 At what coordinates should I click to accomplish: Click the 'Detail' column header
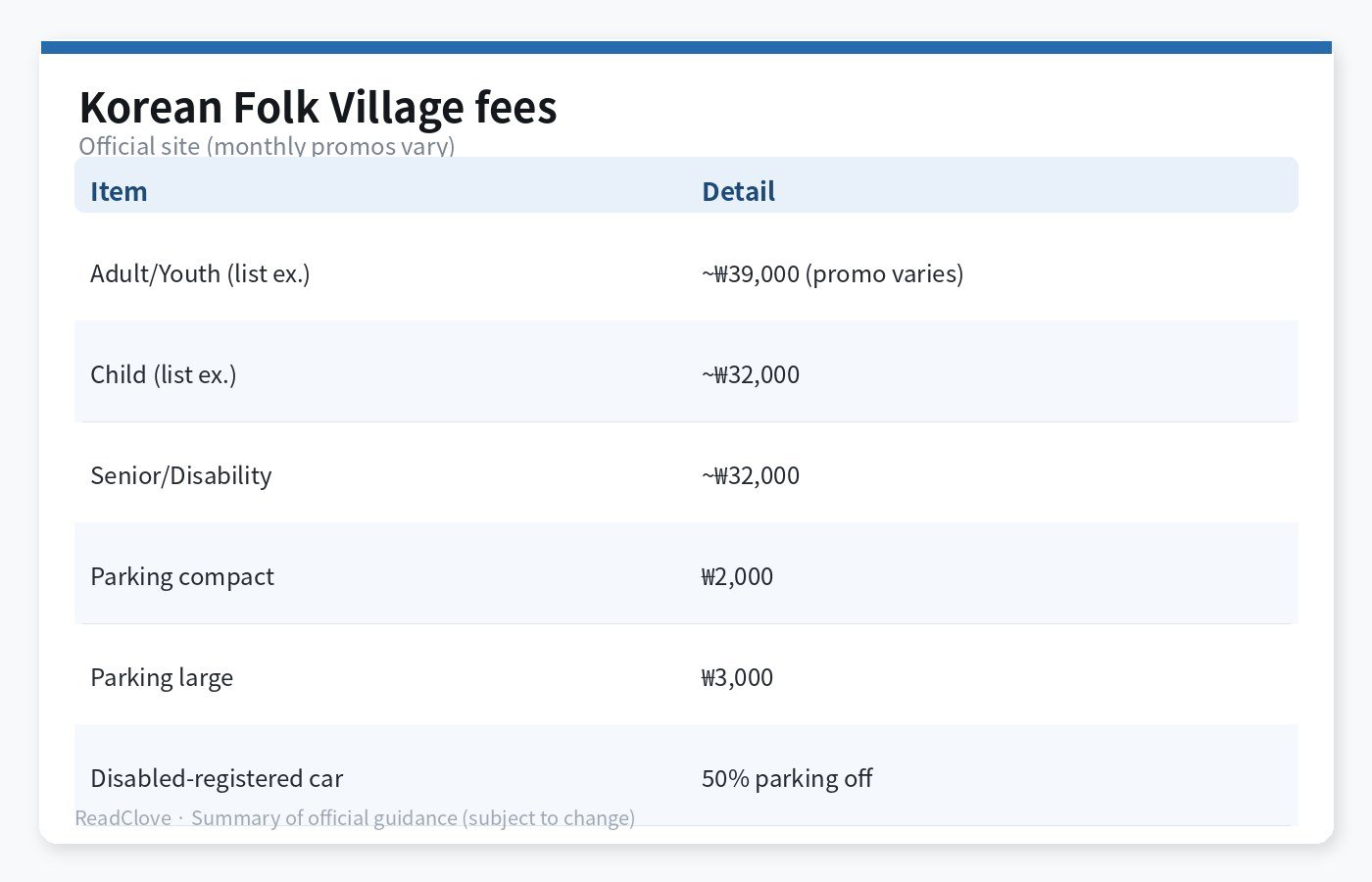tap(738, 191)
